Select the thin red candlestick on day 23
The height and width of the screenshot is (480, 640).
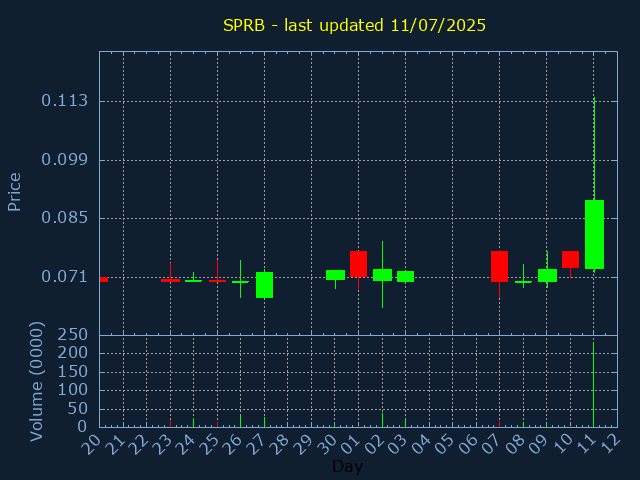pyautogui.click(x=170, y=280)
